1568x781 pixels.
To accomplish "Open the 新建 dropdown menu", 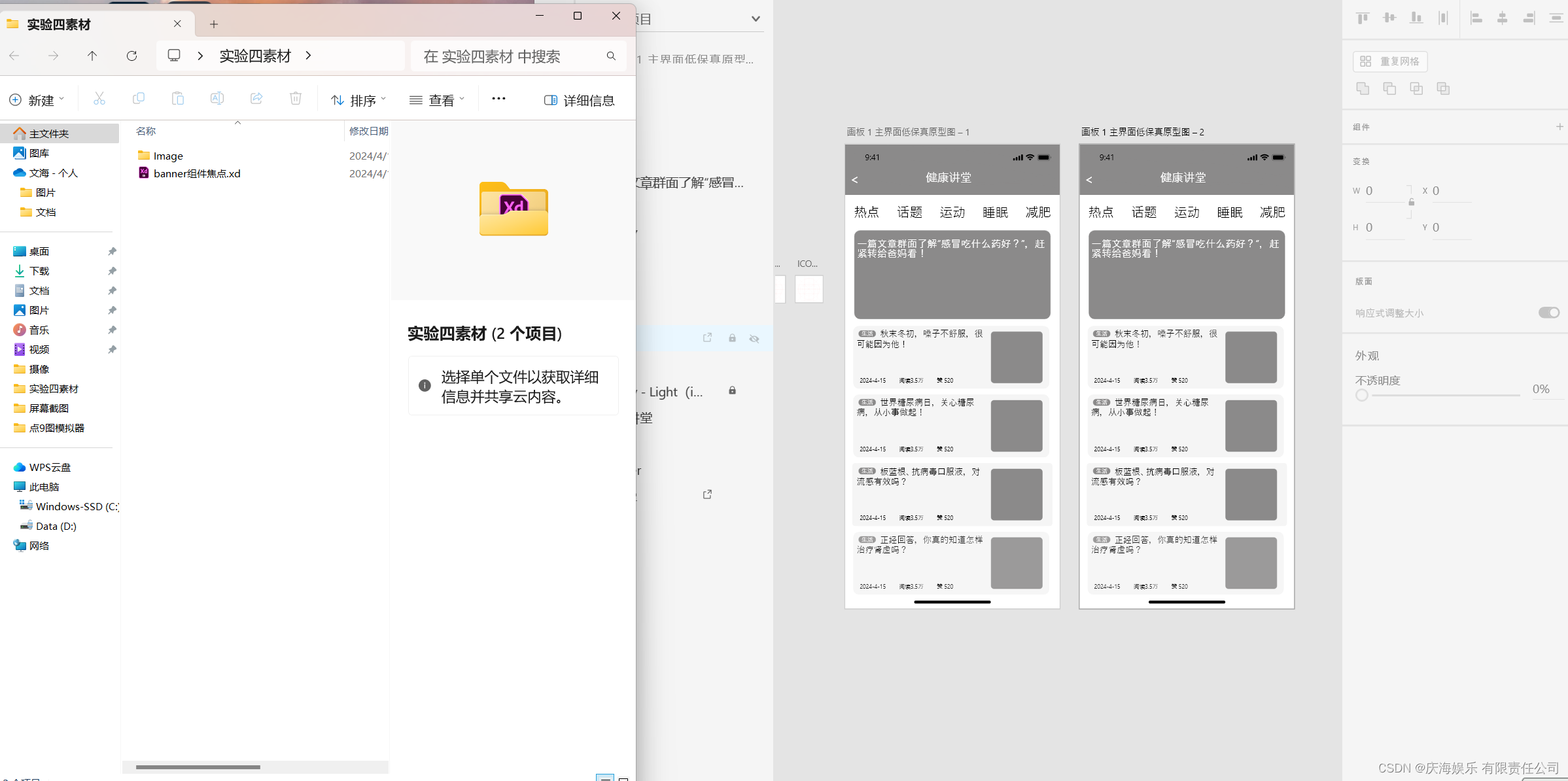I will [x=37, y=100].
